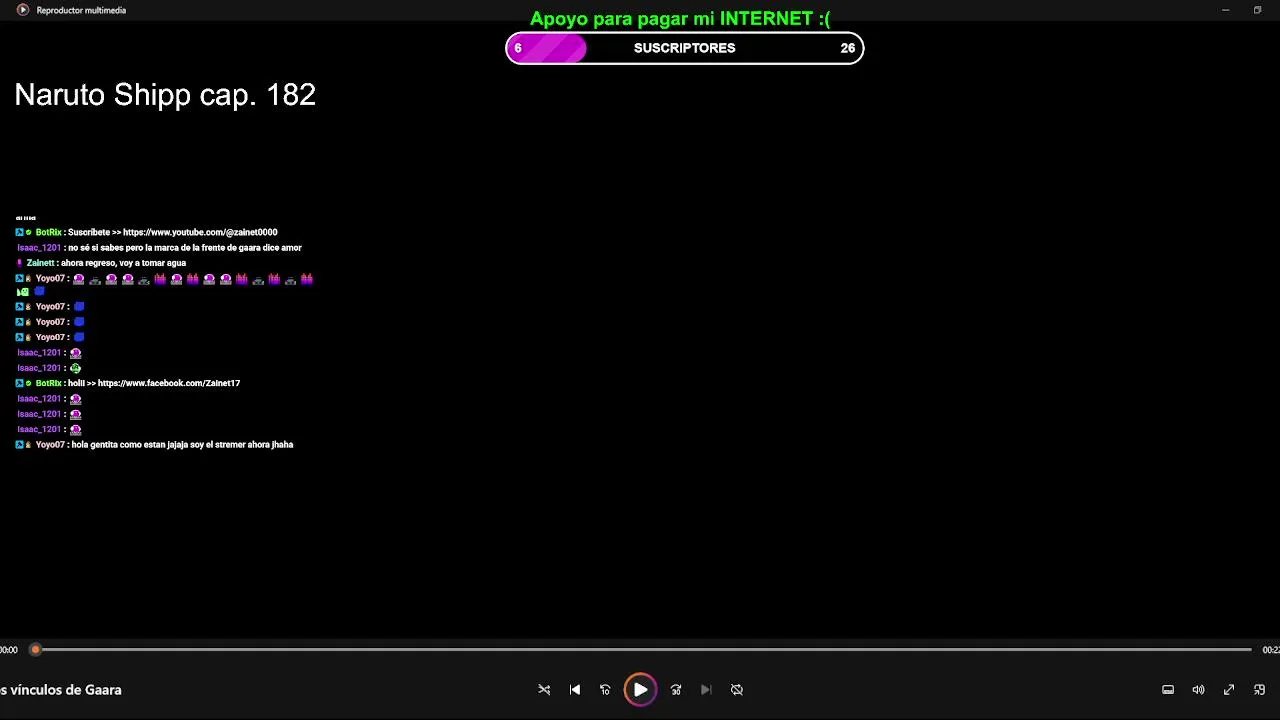The width and height of the screenshot is (1280, 720).
Task: Skip back 10 seconds
Action: (605, 689)
